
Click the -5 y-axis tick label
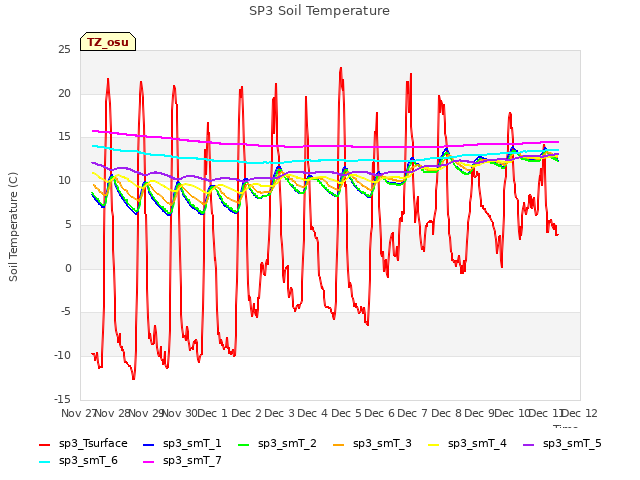(x=65, y=312)
